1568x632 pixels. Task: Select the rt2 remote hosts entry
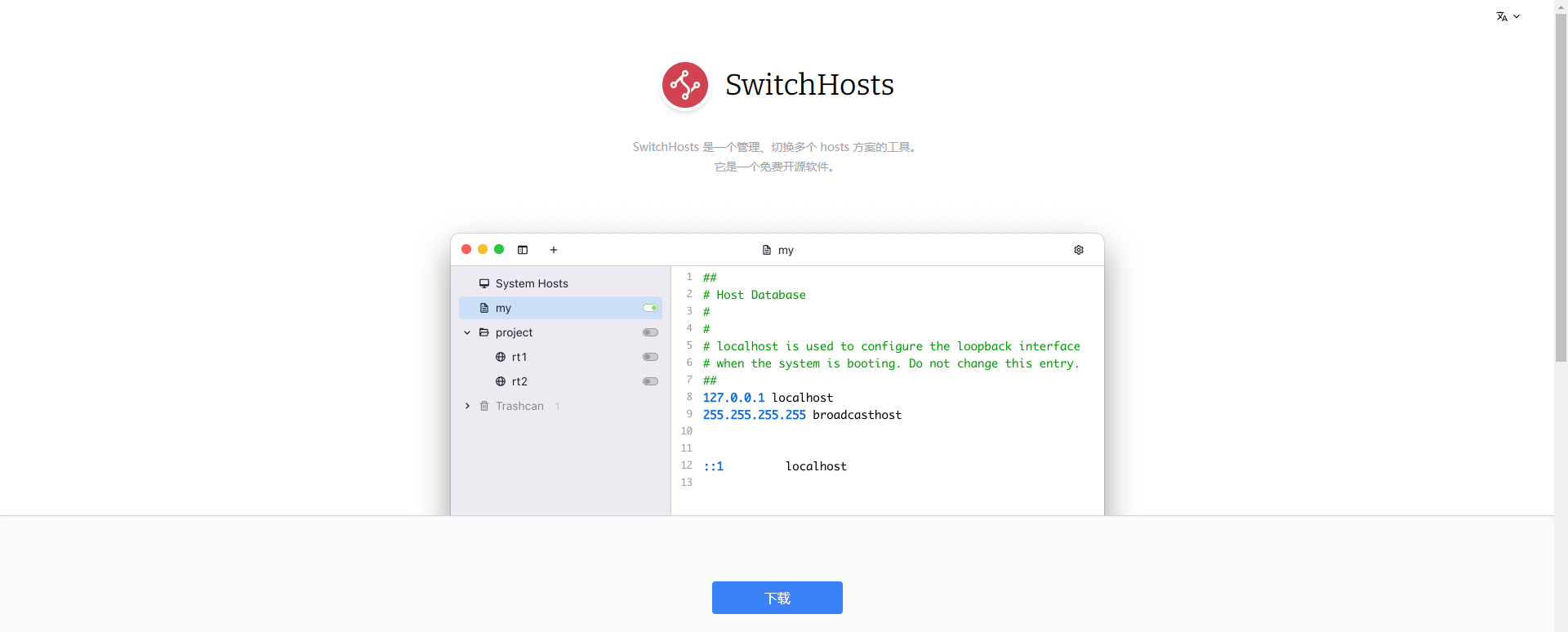click(x=560, y=381)
